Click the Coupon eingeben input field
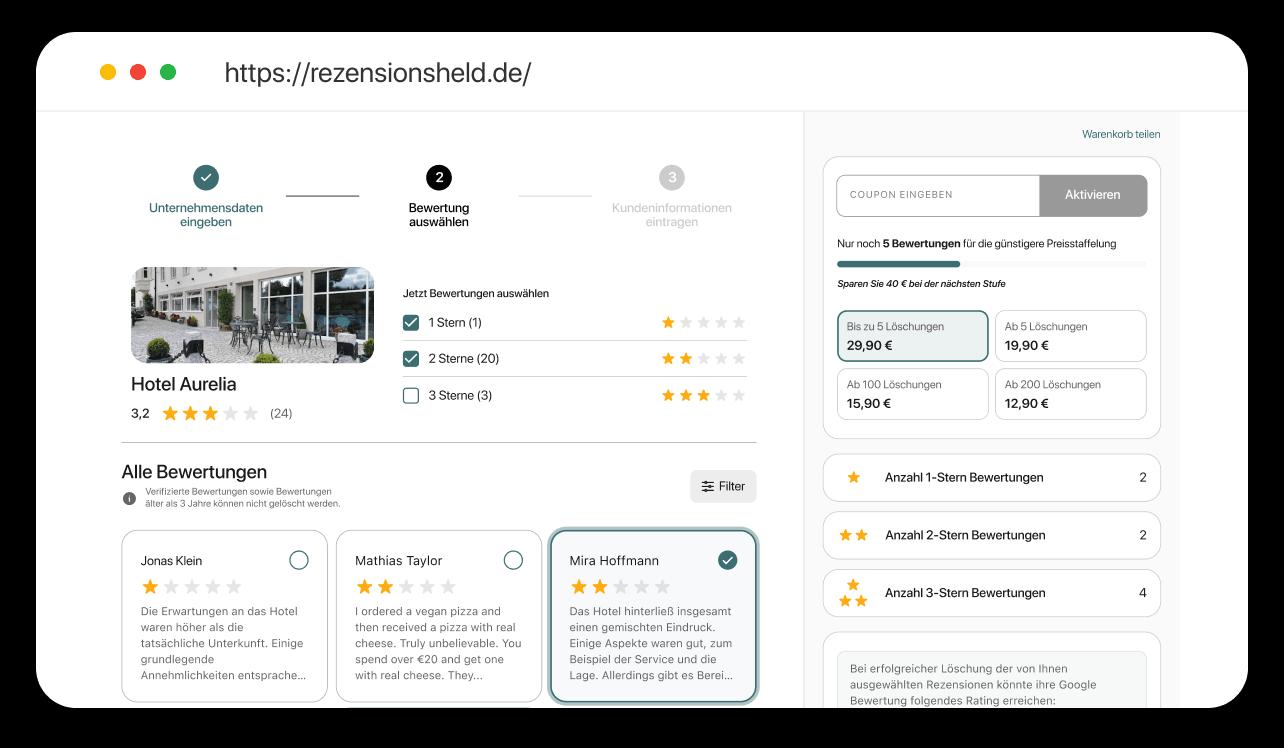Screen dimensions: 1284x748 938,196
